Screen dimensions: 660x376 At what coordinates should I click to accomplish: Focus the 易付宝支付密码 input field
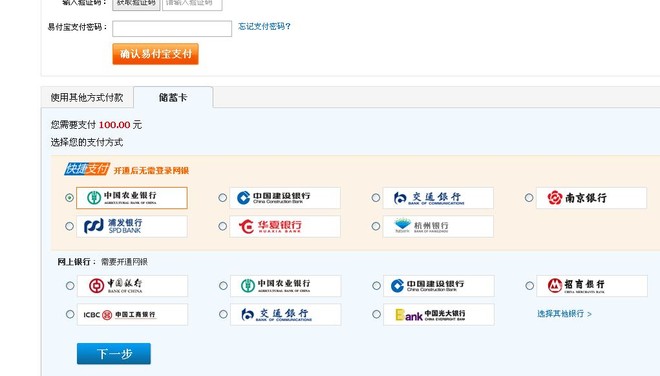point(172,29)
